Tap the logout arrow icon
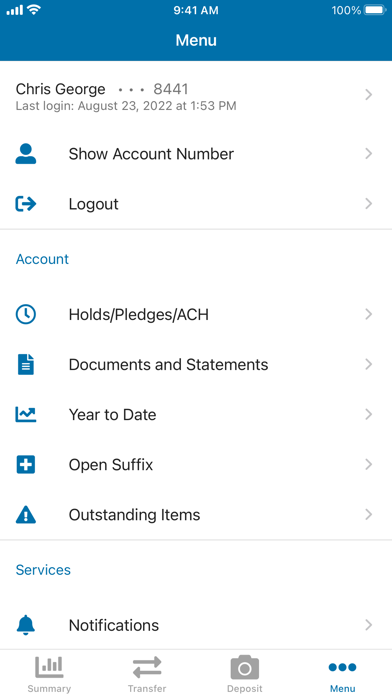 [26, 204]
